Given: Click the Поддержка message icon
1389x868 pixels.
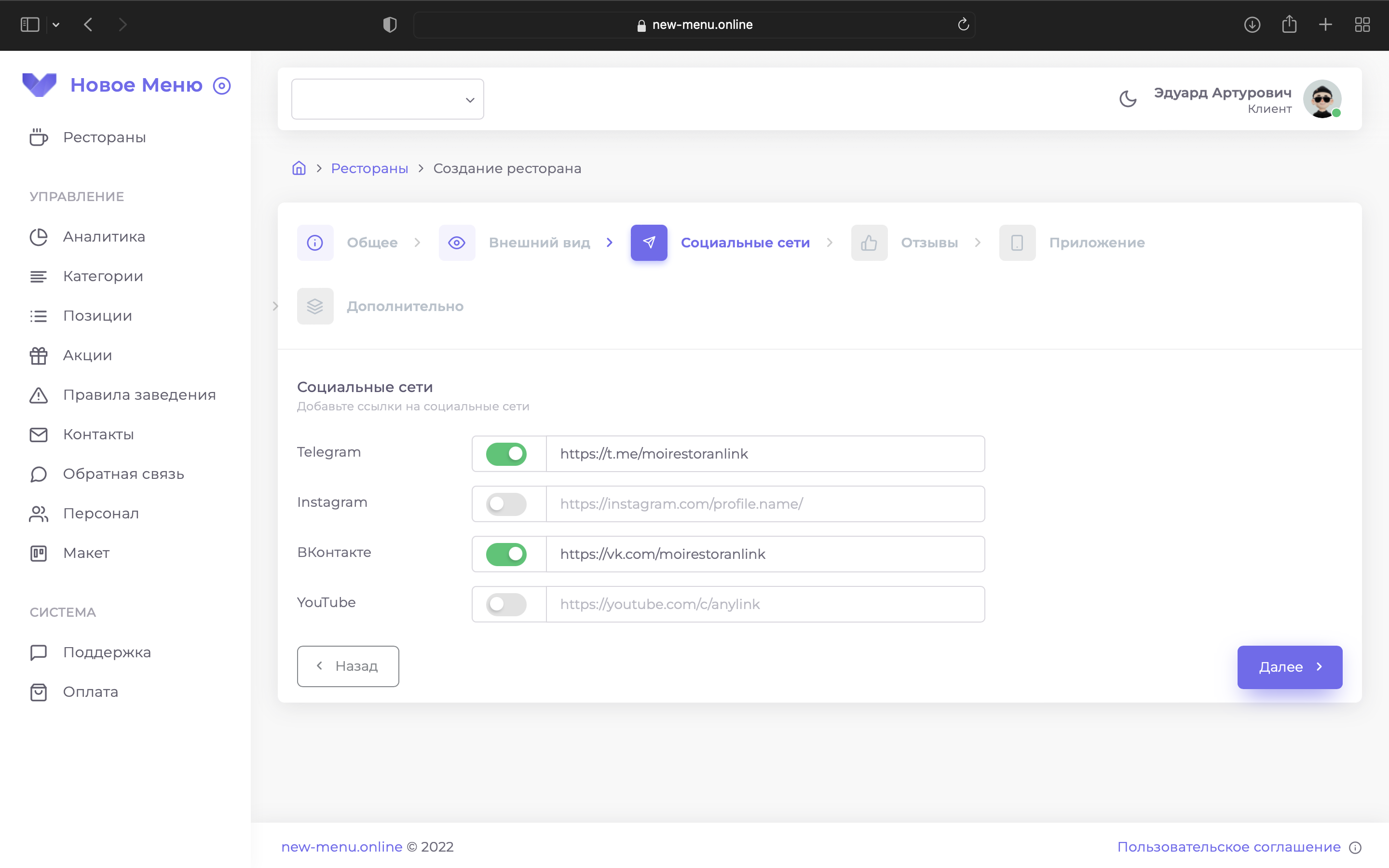Looking at the screenshot, I should [39, 653].
